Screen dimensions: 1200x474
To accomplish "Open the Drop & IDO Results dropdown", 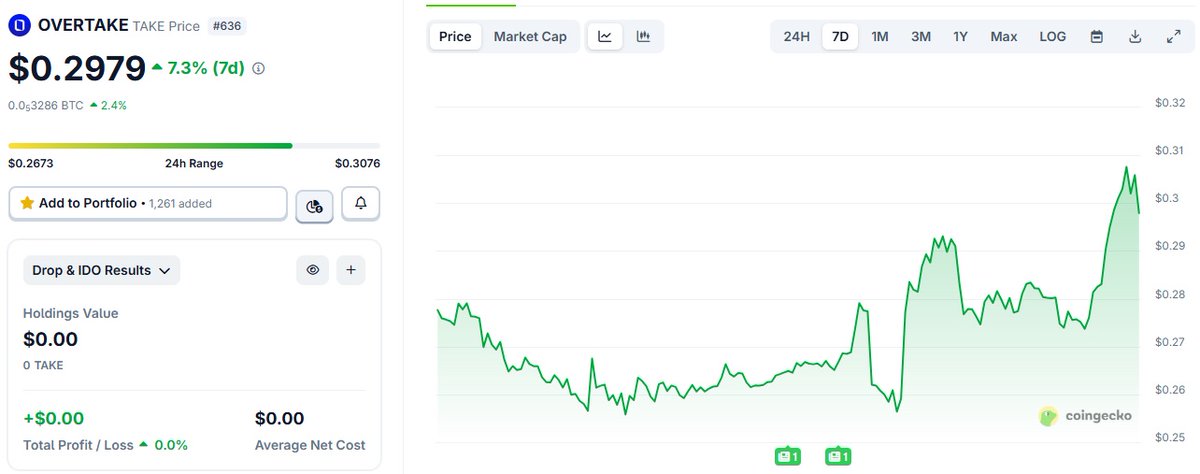I will tap(102, 270).
